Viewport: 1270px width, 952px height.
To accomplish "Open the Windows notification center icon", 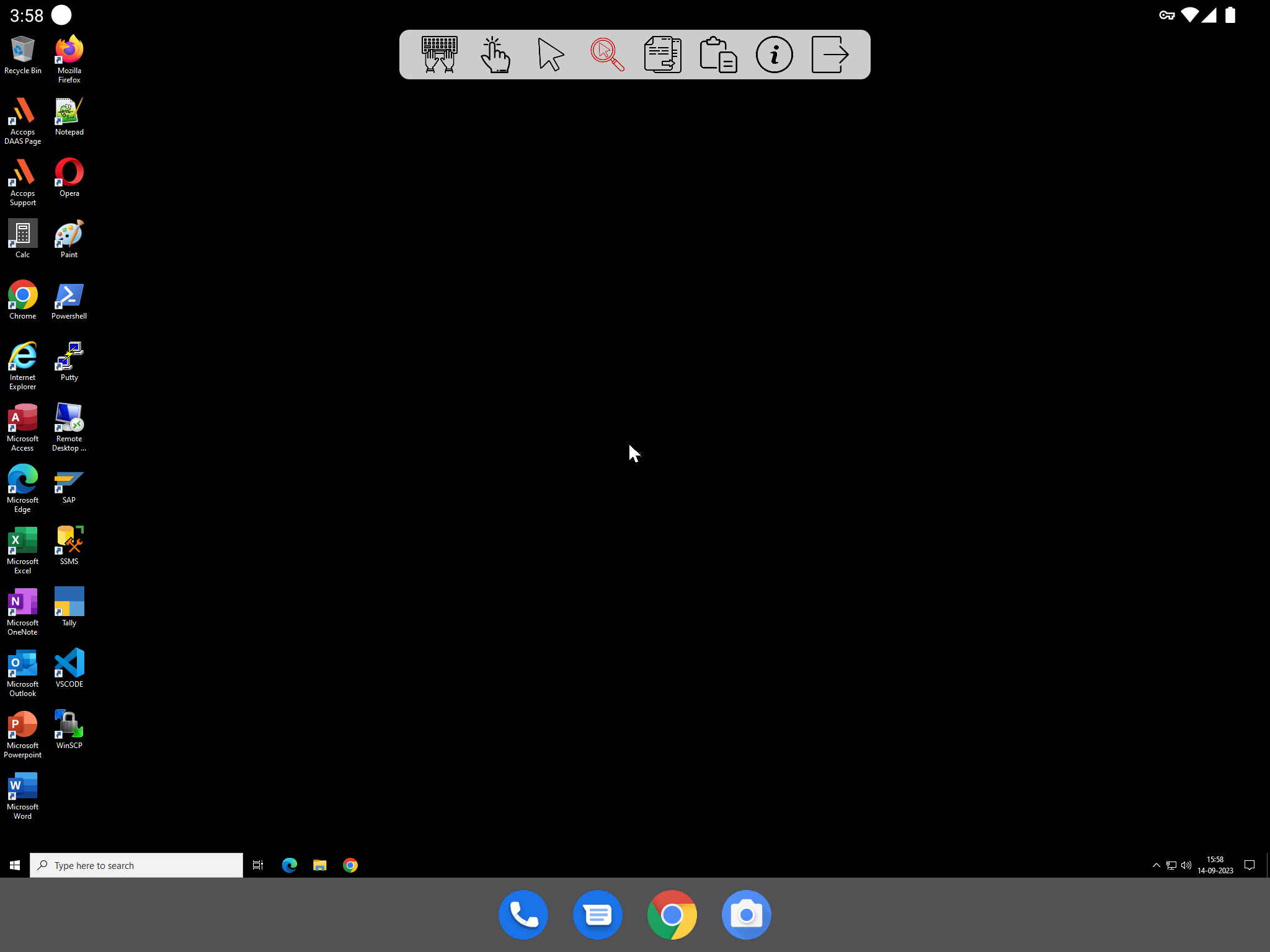I will (1250, 865).
